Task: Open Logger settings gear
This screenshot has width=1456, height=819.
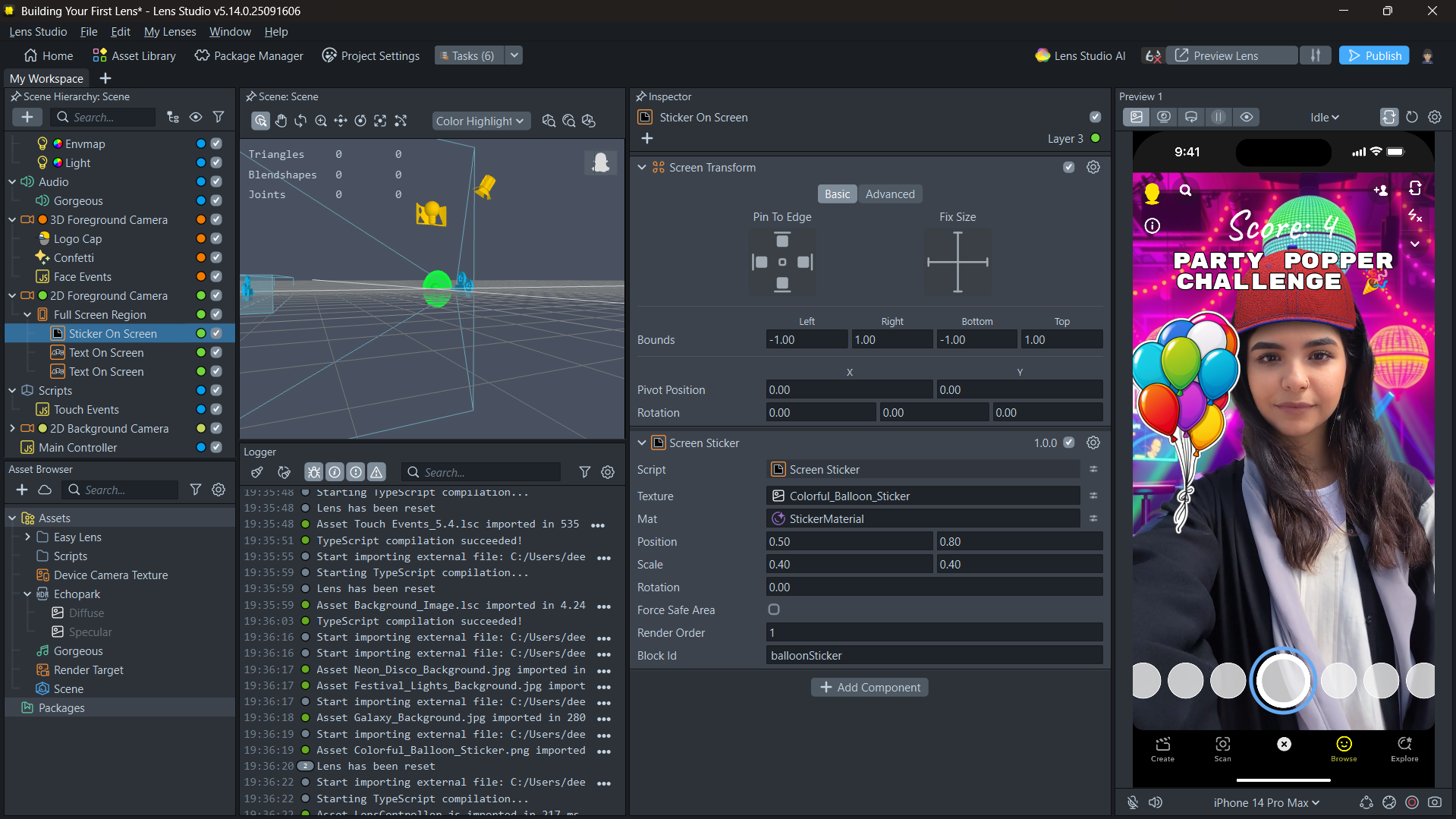Action: coord(608,472)
